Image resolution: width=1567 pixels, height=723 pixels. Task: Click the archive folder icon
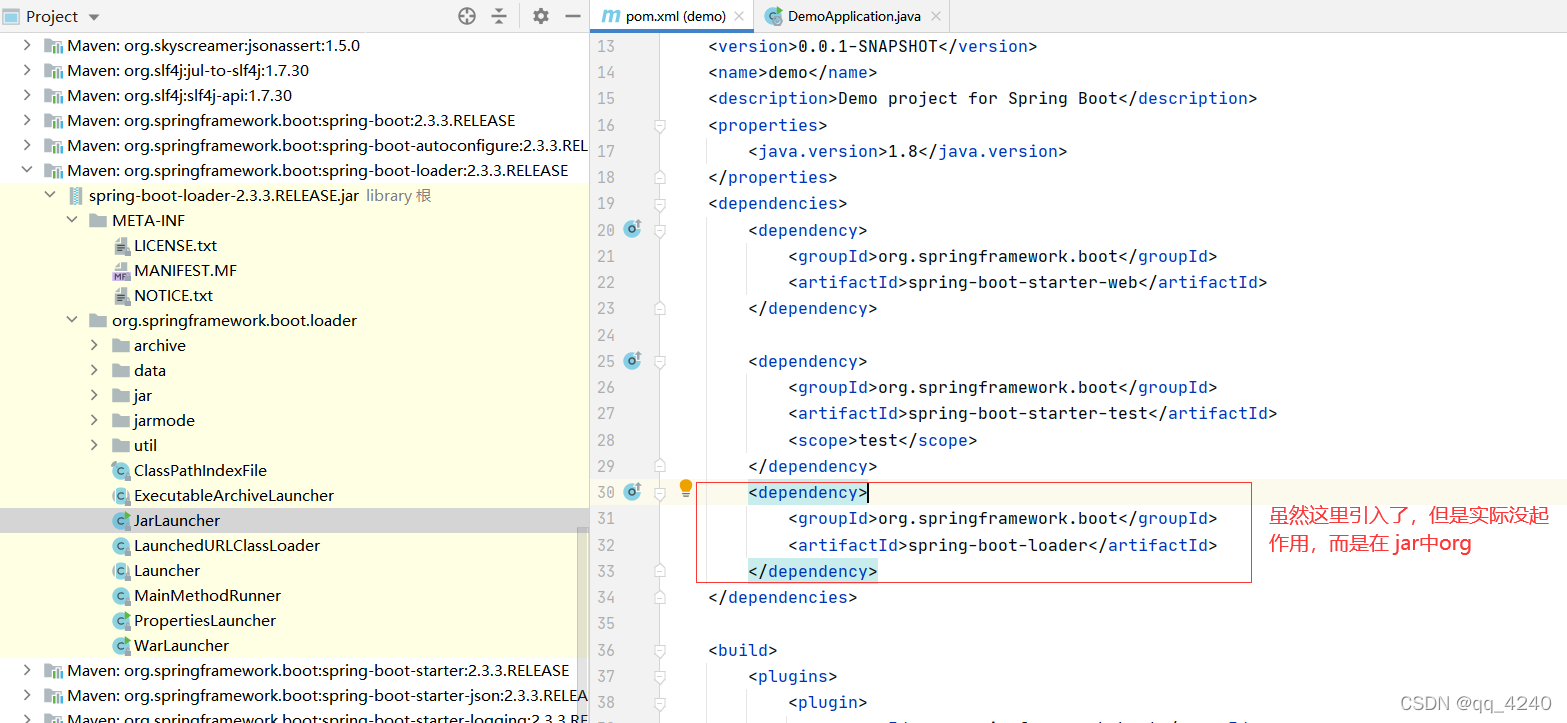[121, 346]
